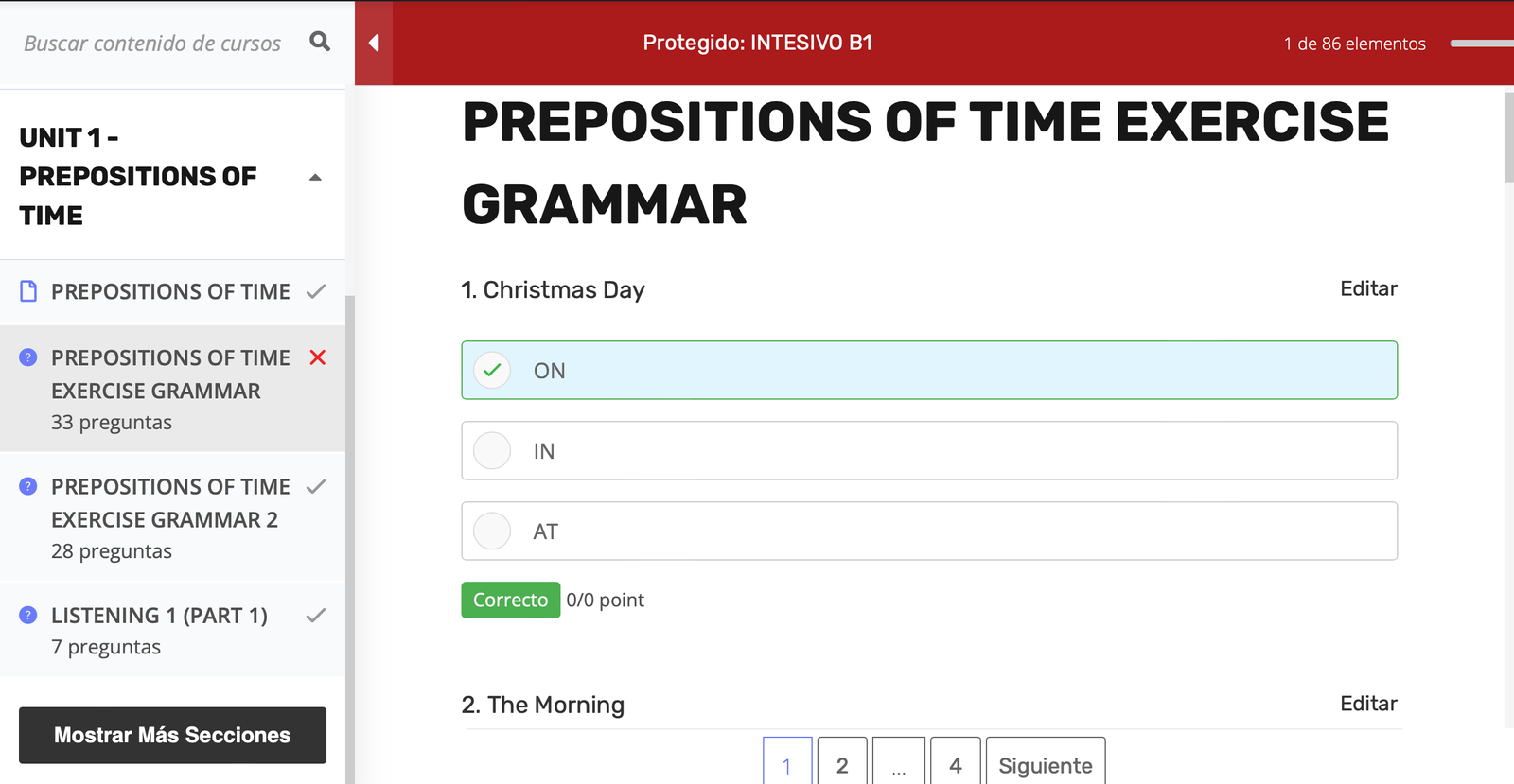This screenshot has height=784, width=1514.
Task: Jump to page 4 of questions
Action: click(955, 764)
